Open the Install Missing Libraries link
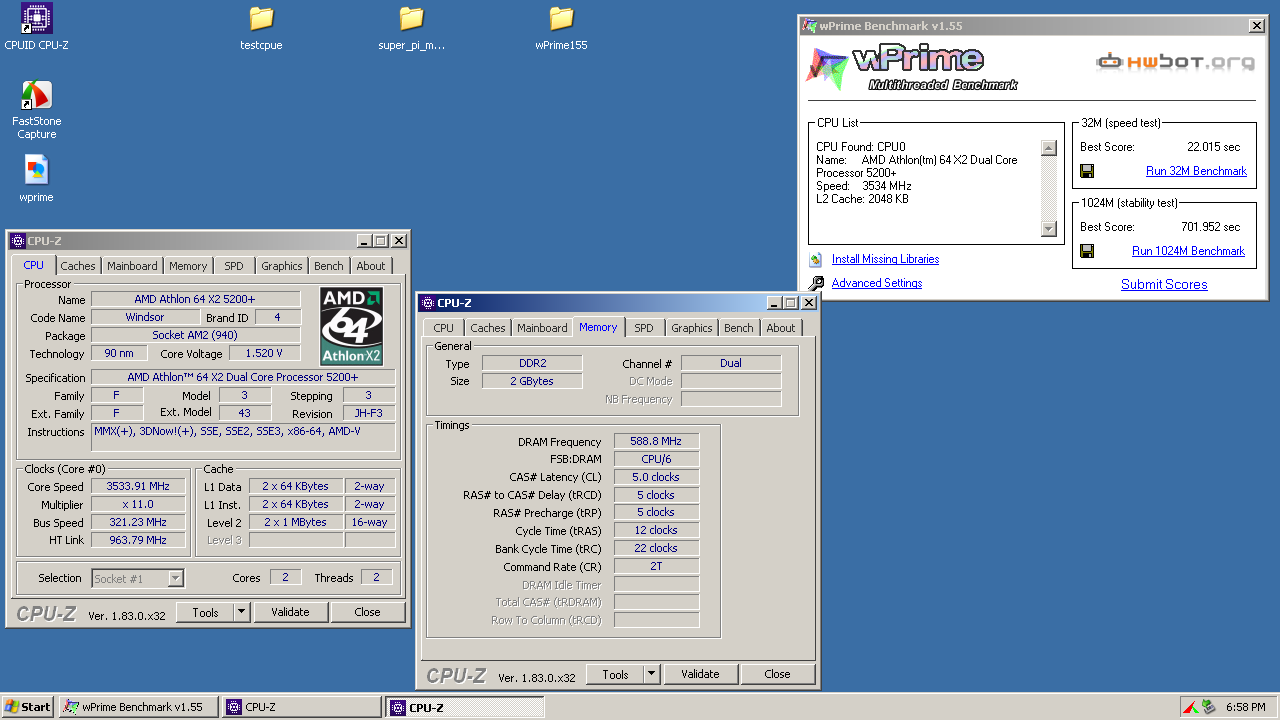This screenshot has height=720, width=1280. 885,259
